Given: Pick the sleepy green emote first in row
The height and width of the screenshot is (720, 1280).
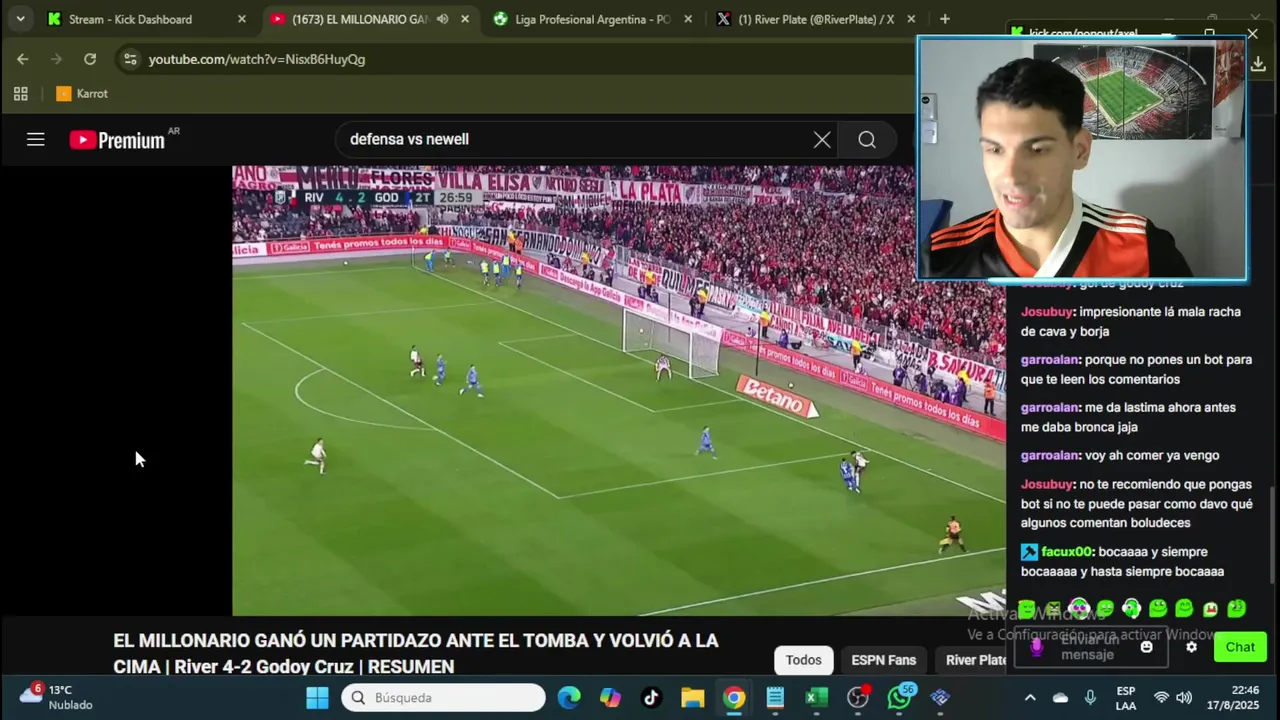Looking at the screenshot, I should (1026, 608).
